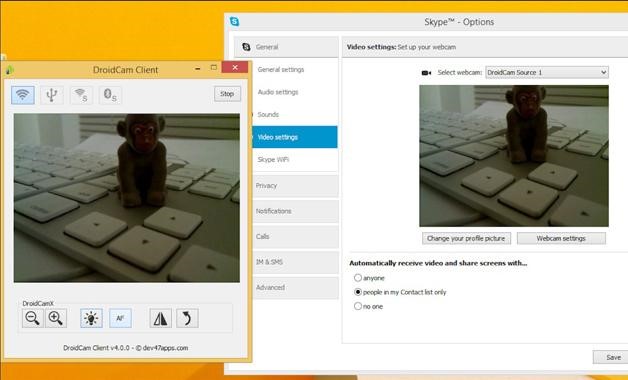628x380 pixels.
Task: Mirror the DroidCam video horizontally
Action: coord(161,318)
